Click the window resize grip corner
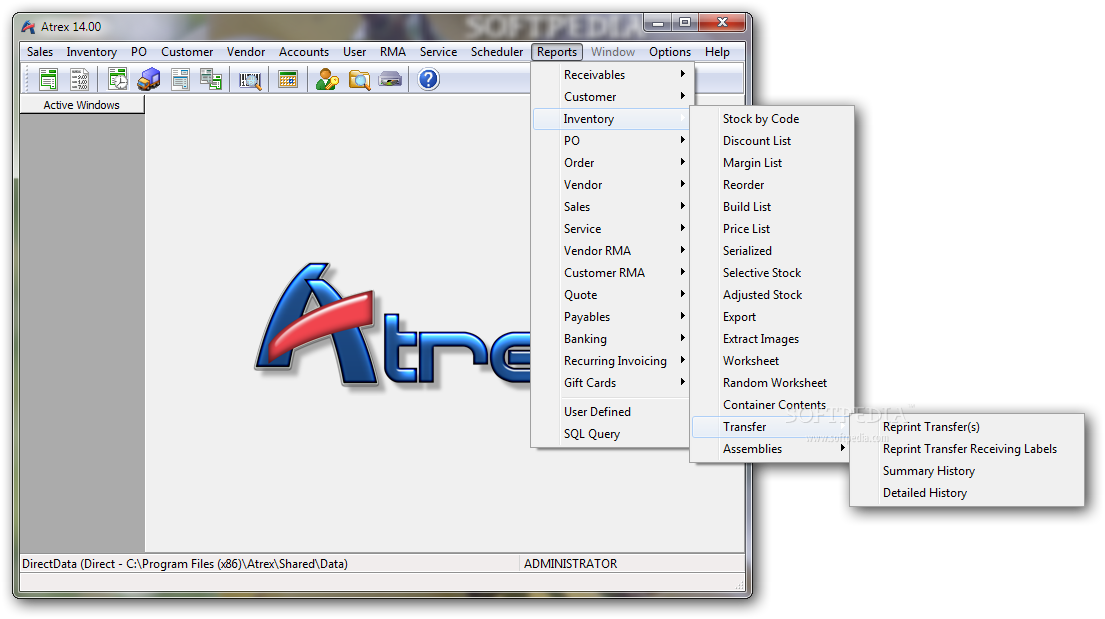This screenshot has height=619, width=1105. pos(739,584)
